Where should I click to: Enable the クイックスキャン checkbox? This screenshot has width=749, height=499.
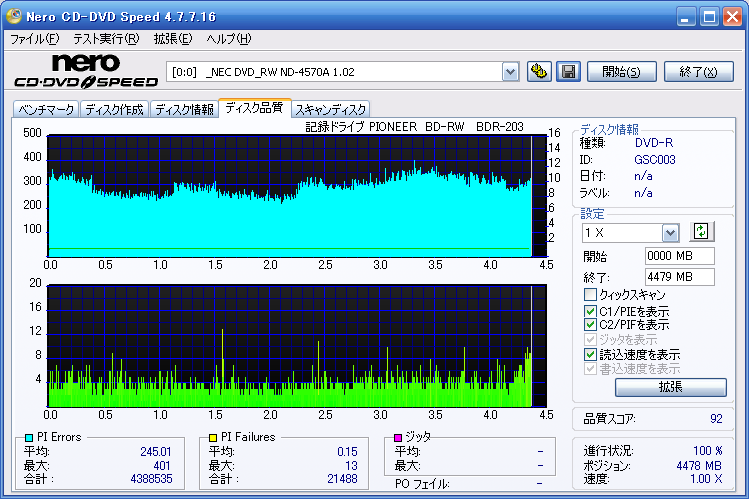tap(590, 294)
